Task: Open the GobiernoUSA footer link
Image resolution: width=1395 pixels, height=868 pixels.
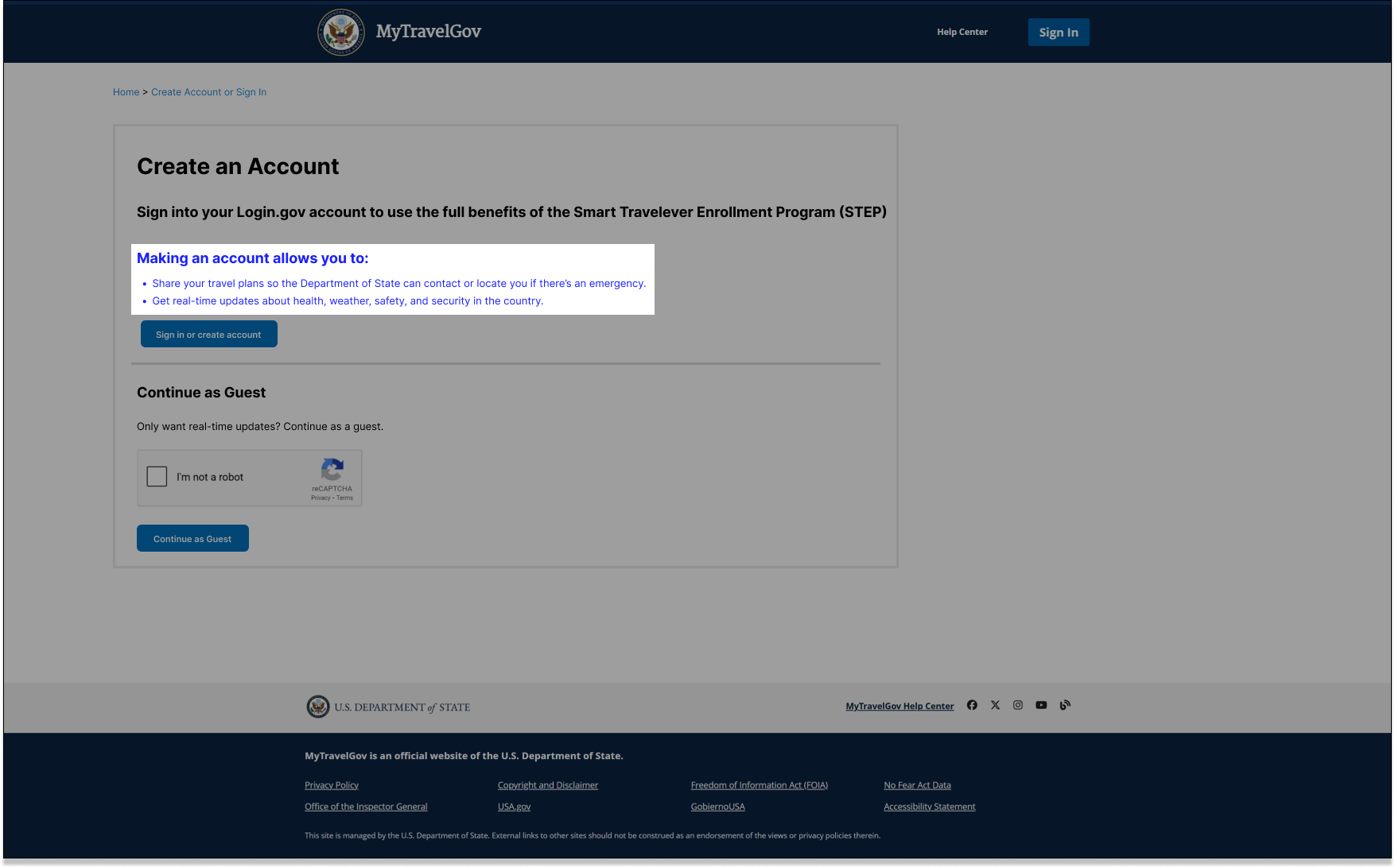Action: [x=718, y=807]
